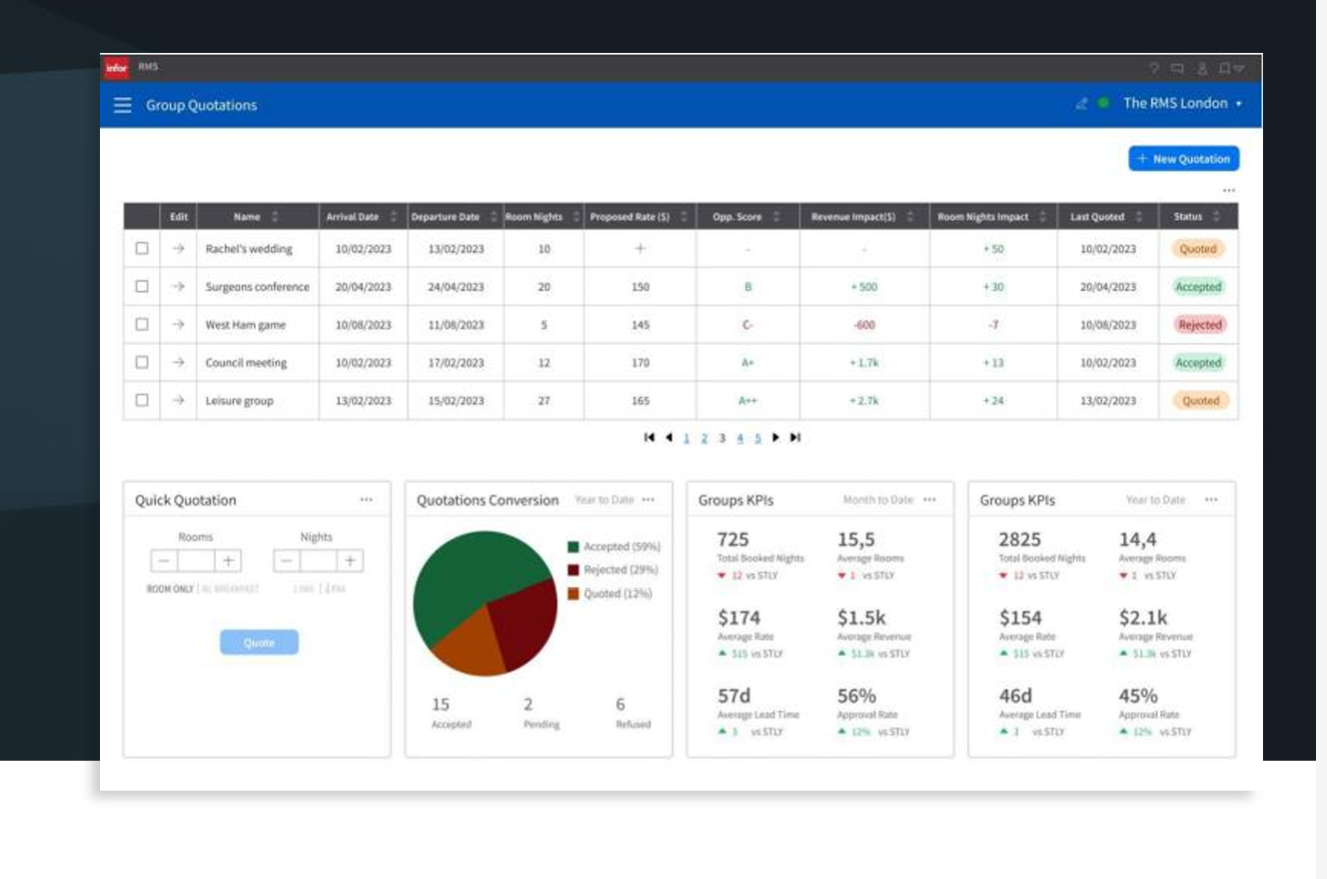1327x879 pixels.
Task: Go to page 2 link
Action: tap(705, 438)
